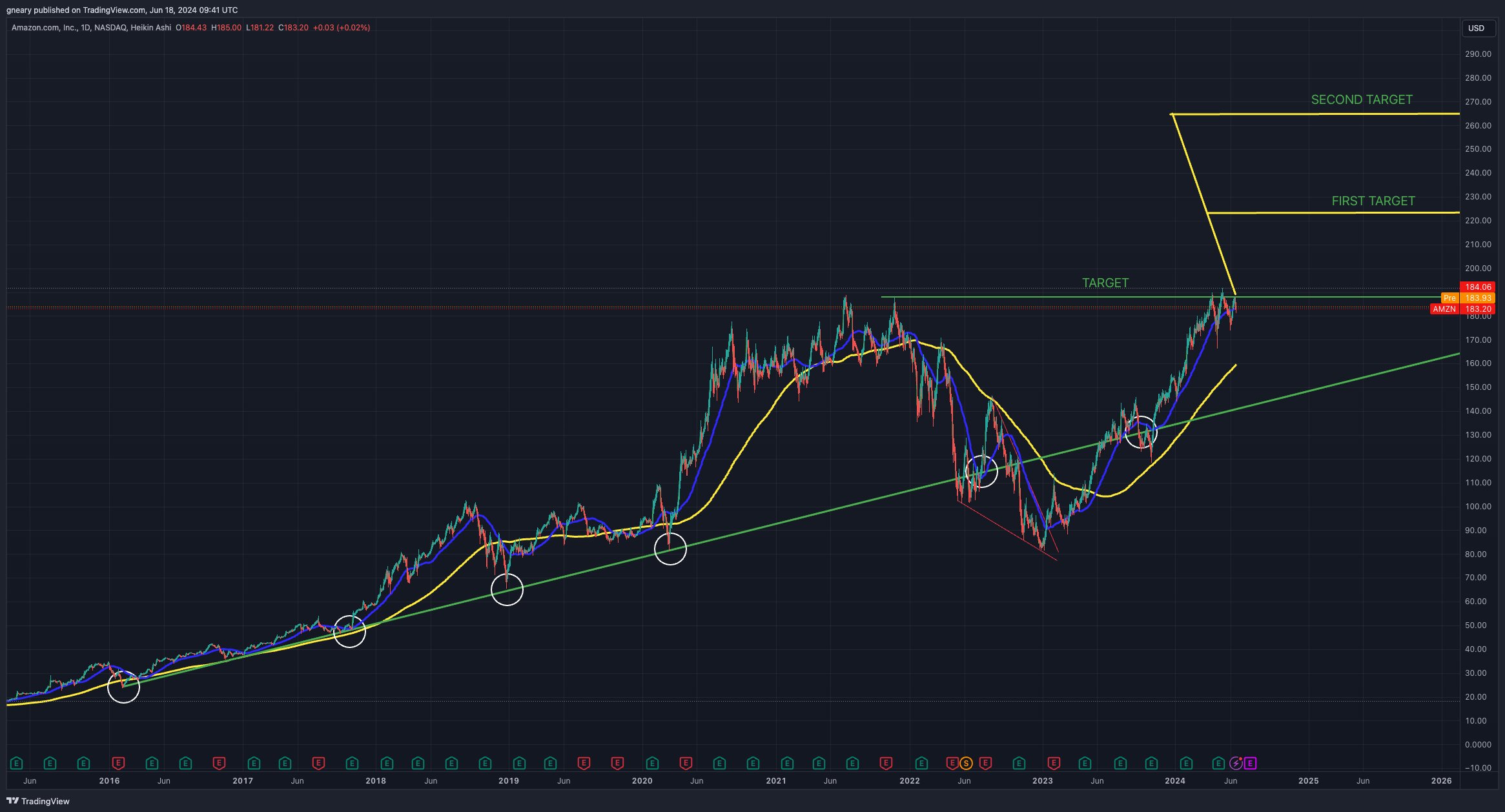Viewport: 1505px width, 812px height.
Task: Click the red earnings icon under 2023
Action: [1053, 764]
